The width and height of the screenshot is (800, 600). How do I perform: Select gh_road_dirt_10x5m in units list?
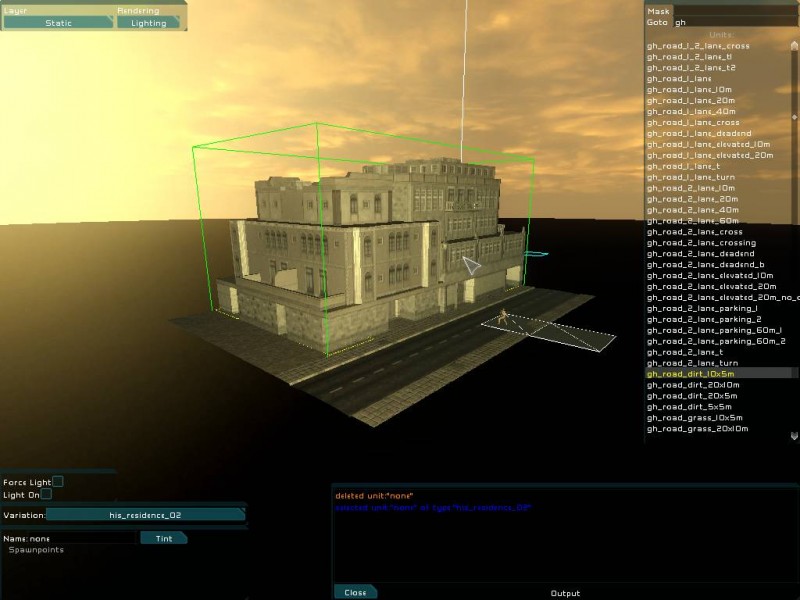(691, 374)
